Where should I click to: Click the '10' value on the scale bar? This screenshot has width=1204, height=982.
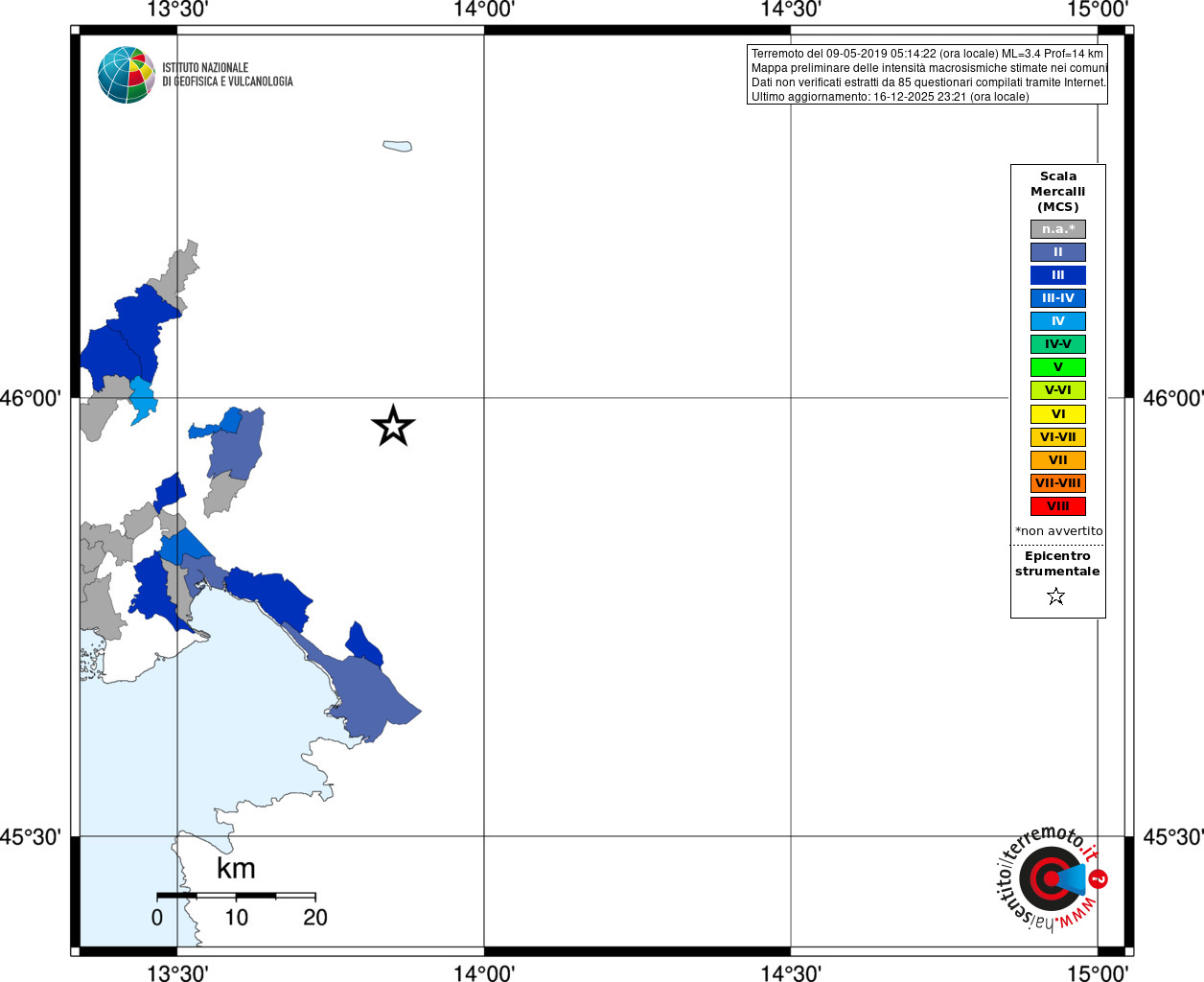(236, 918)
